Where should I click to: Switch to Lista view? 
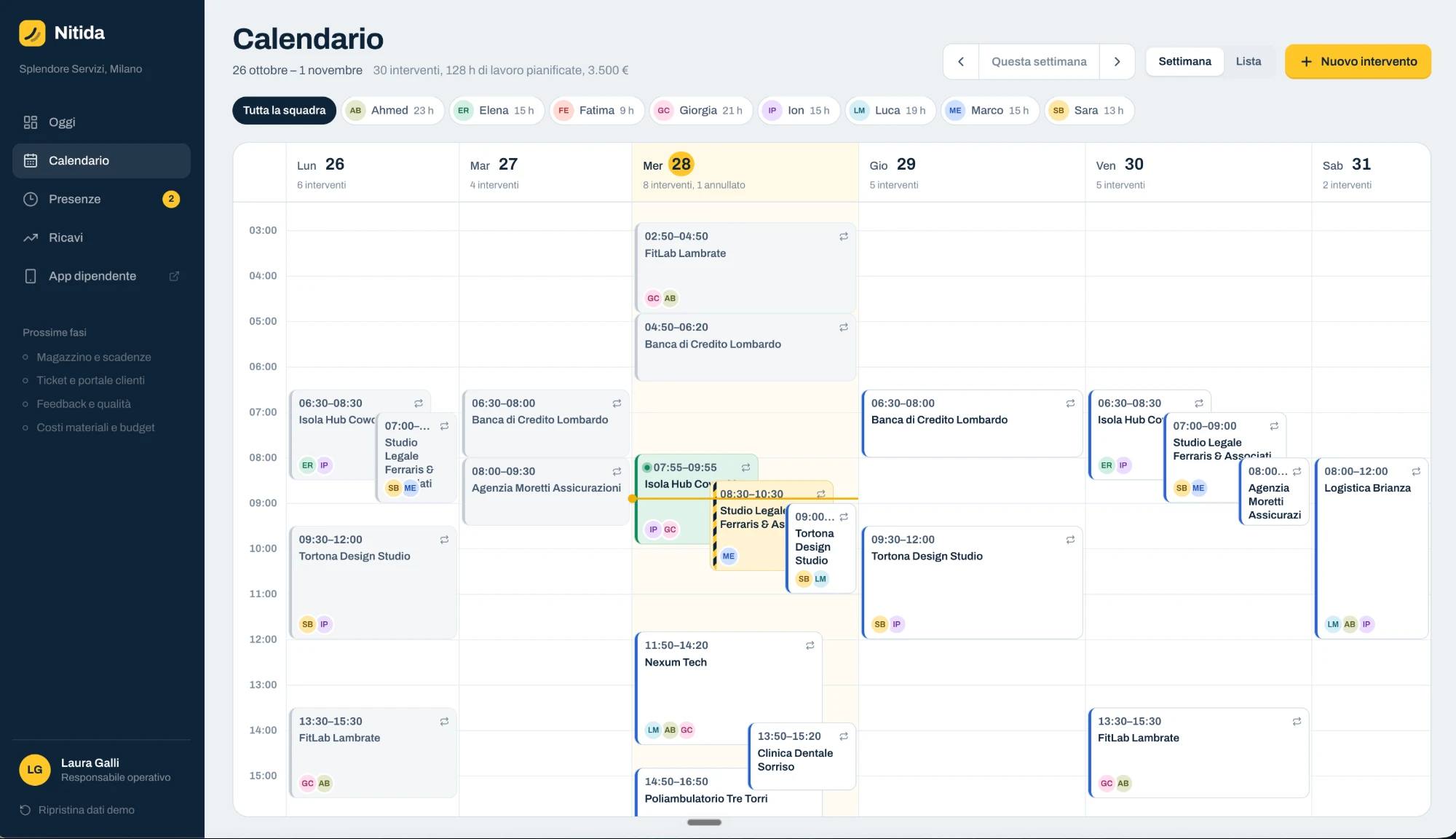tap(1248, 62)
